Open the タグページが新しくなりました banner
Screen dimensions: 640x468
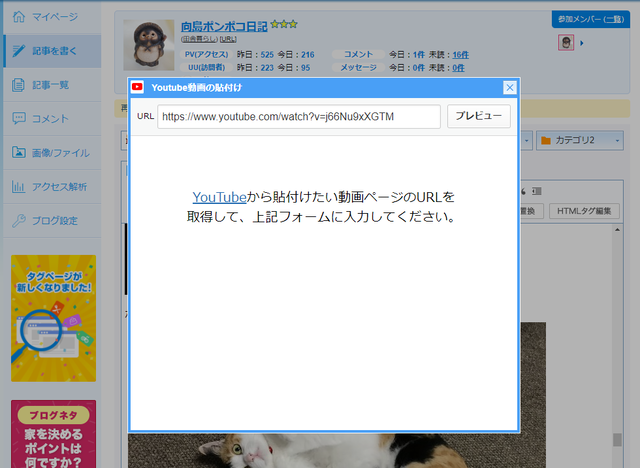coord(53,318)
